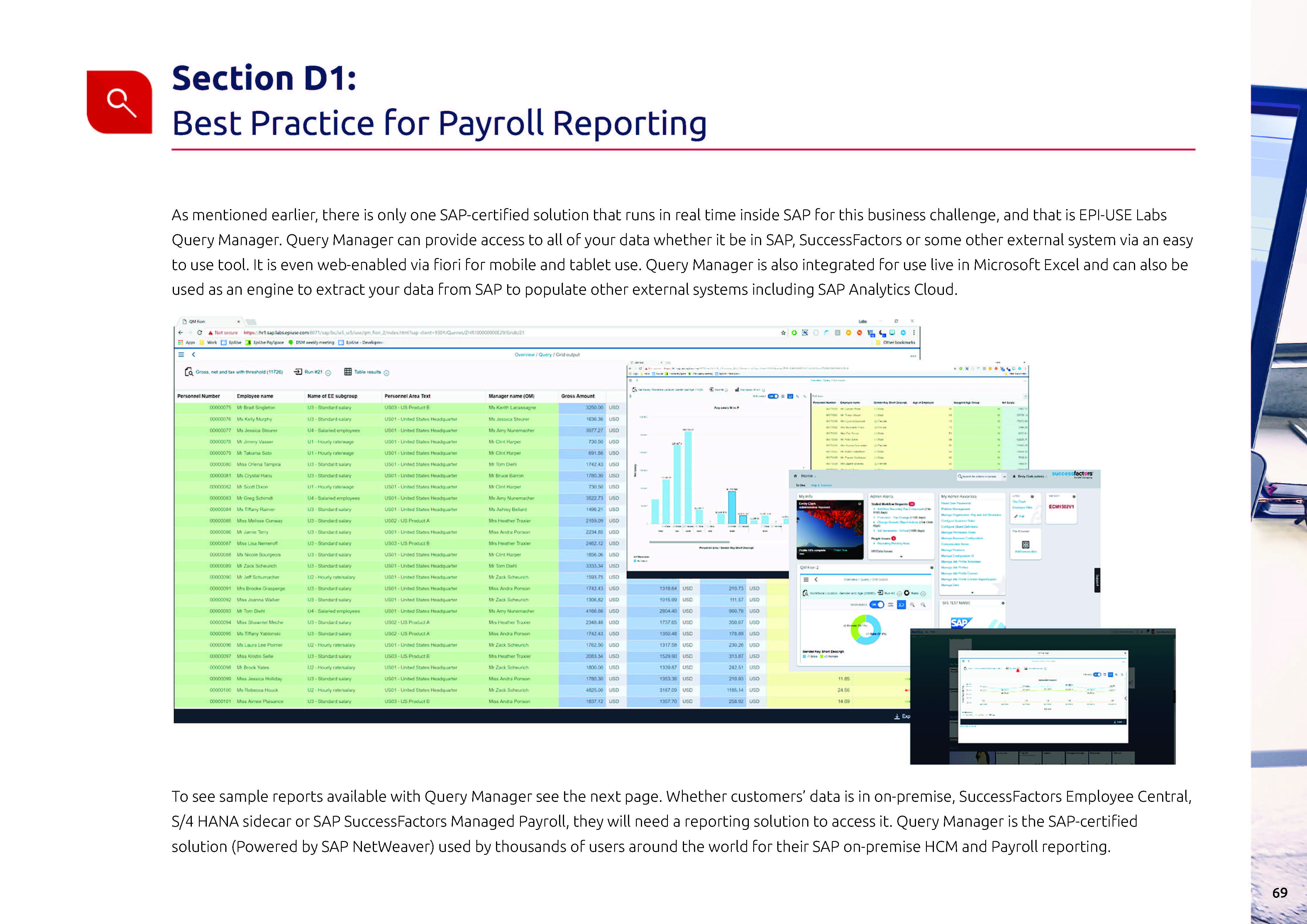Click zoom in magnifier in QM Fiori 2 tile
The width and height of the screenshot is (1307, 924).
tap(912, 605)
